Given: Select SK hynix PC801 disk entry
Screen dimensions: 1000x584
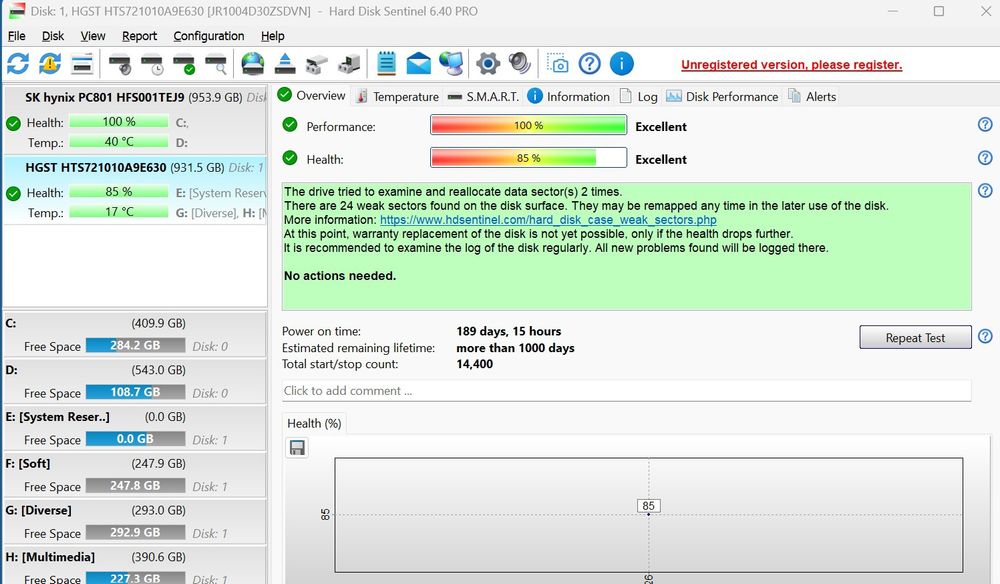Looking at the screenshot, I should tap(135, 120).
